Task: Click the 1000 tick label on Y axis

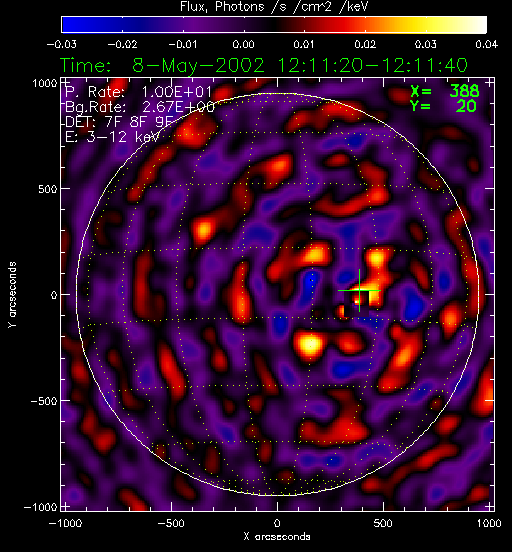Action: click(44, 83)
